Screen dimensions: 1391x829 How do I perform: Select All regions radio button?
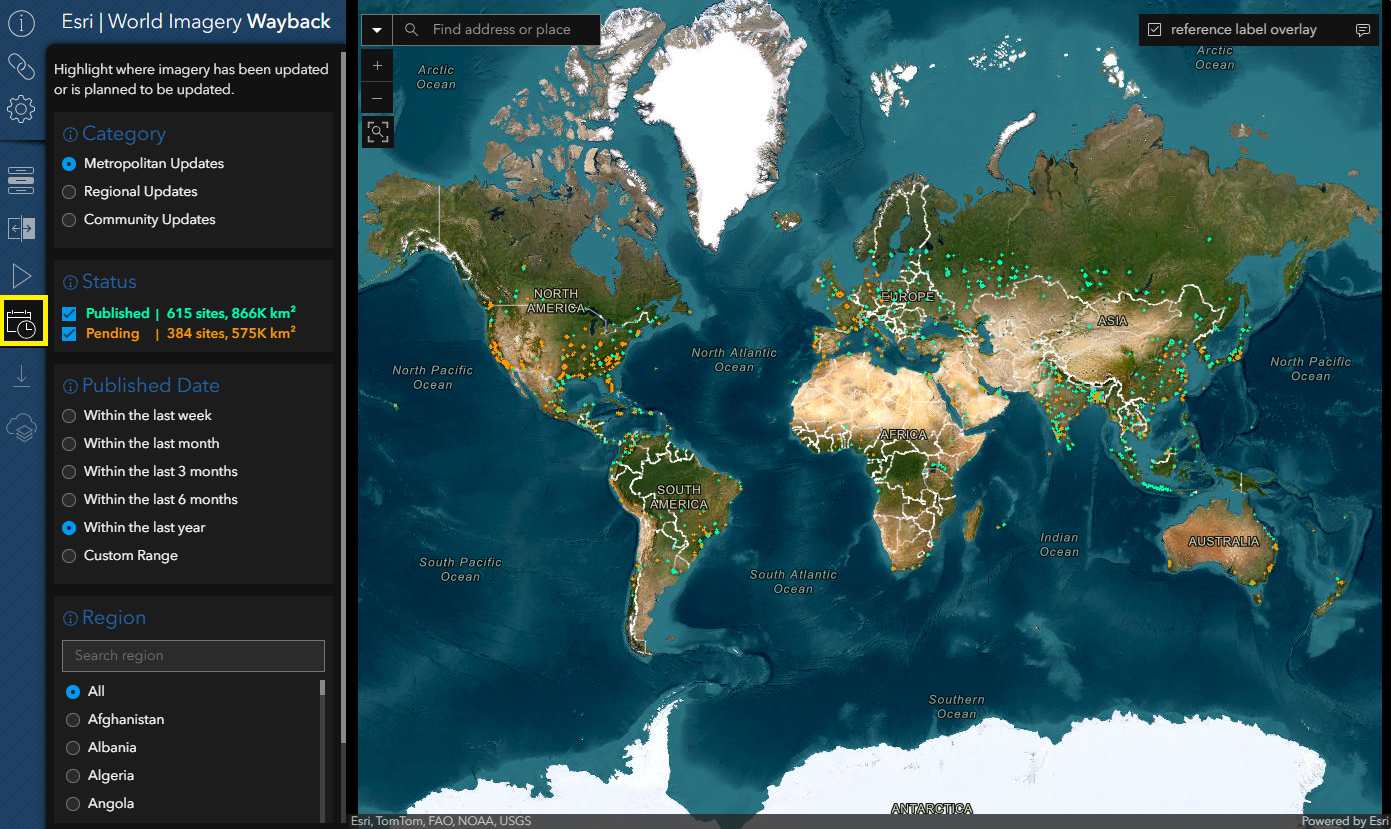click(x=73, y=692)
